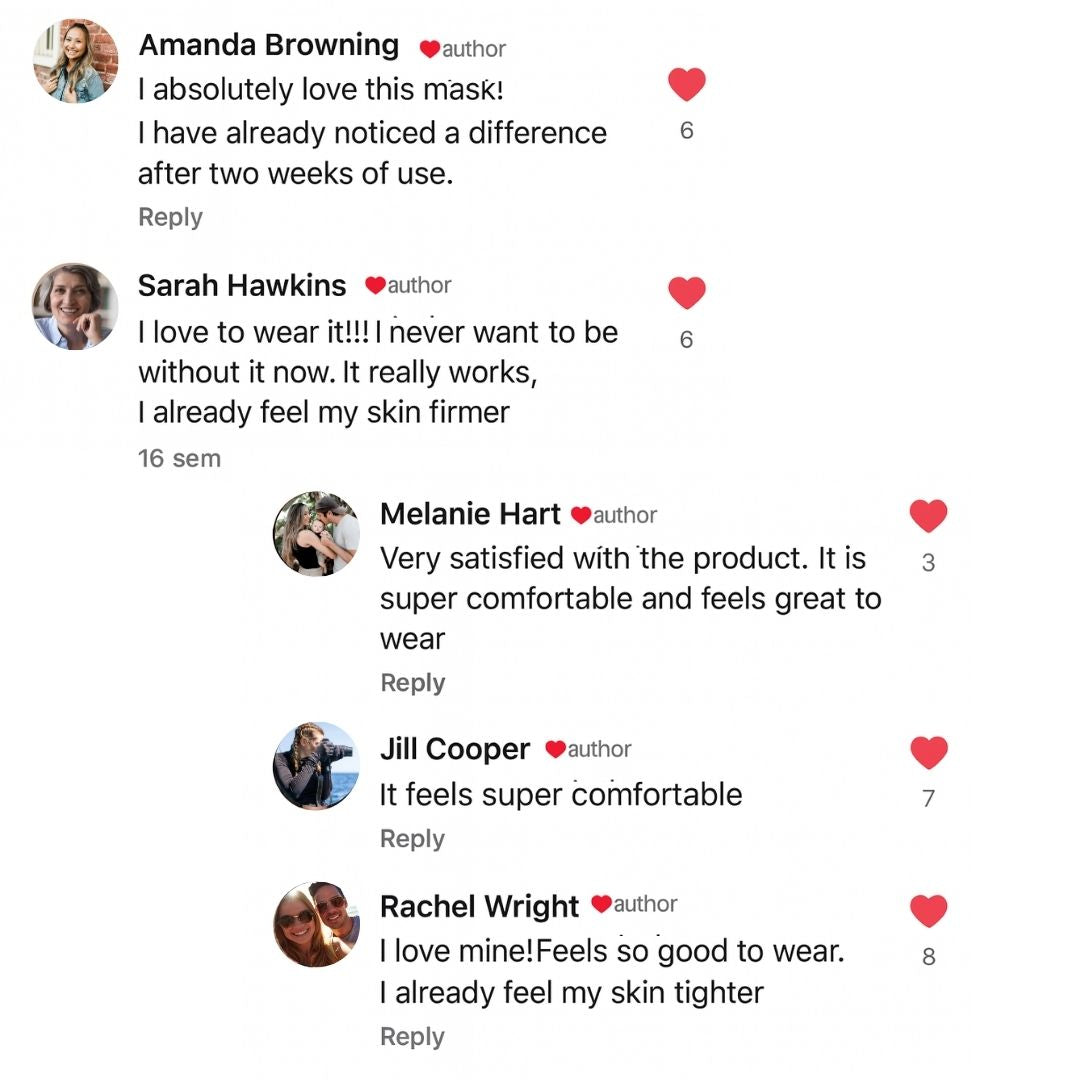The width and height of the screenshot is (1080, 1080).
Task: Click the author heart badge beside Jill Cooper
Action: click(x=556, y=749)
